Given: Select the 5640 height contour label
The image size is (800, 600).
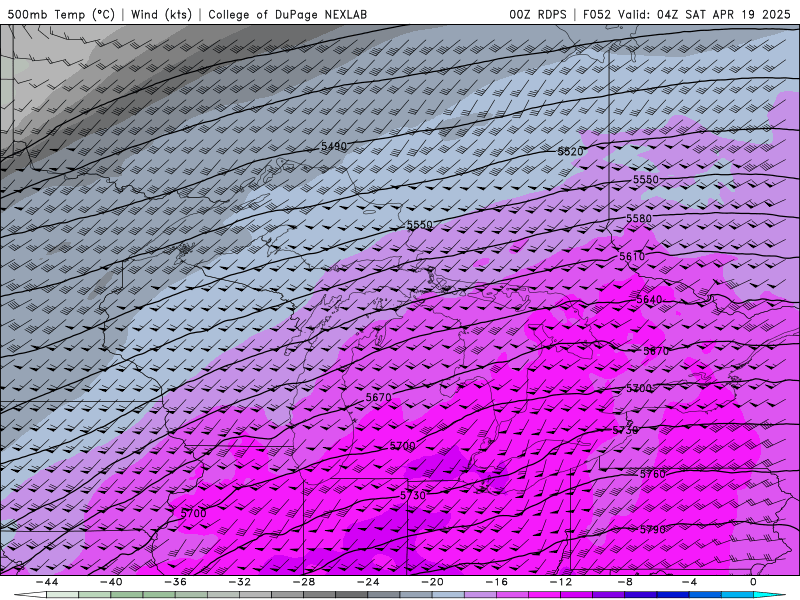Looking at the screenshot, I should pos(649,299).
